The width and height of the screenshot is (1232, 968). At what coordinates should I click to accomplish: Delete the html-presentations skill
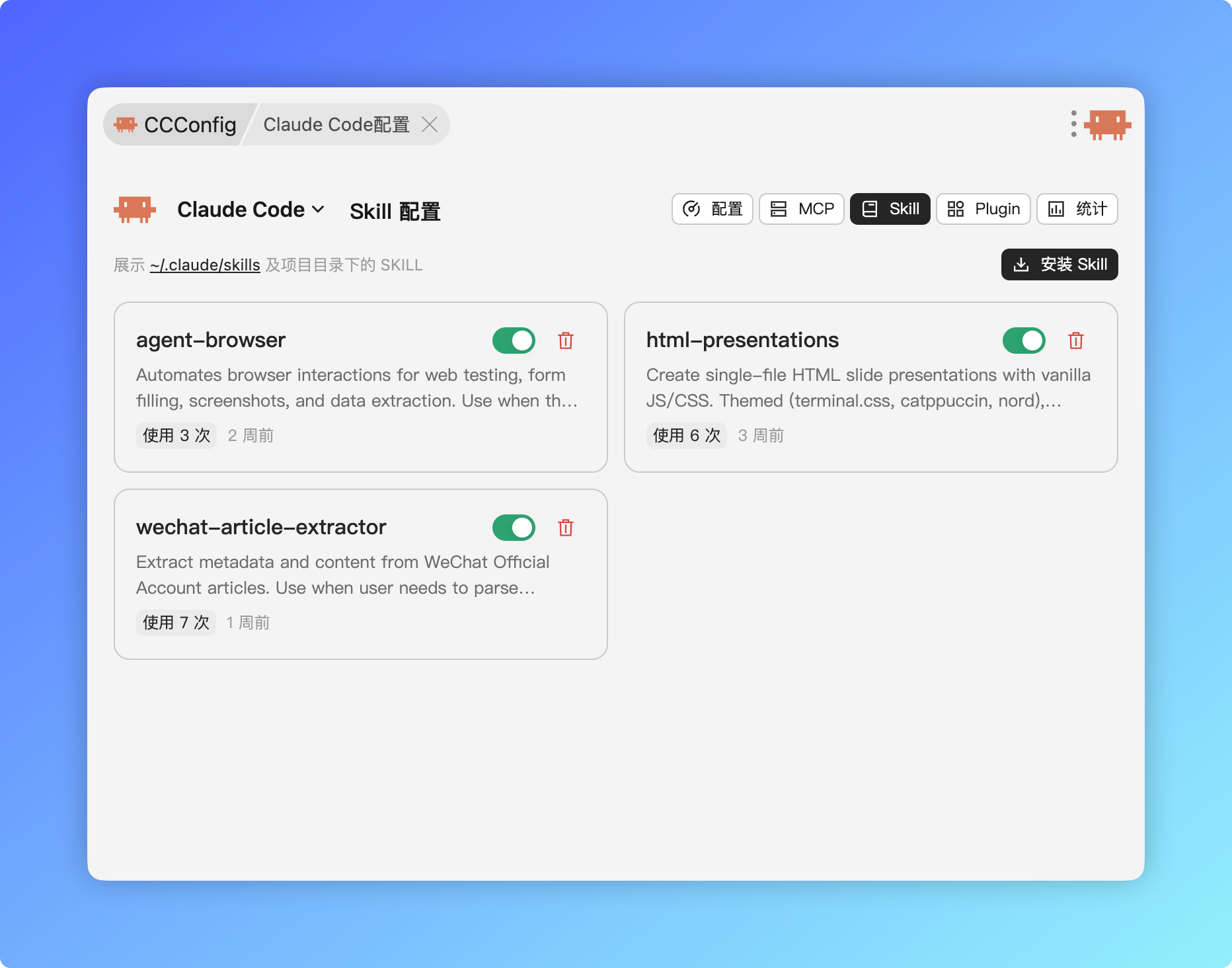1076,341
